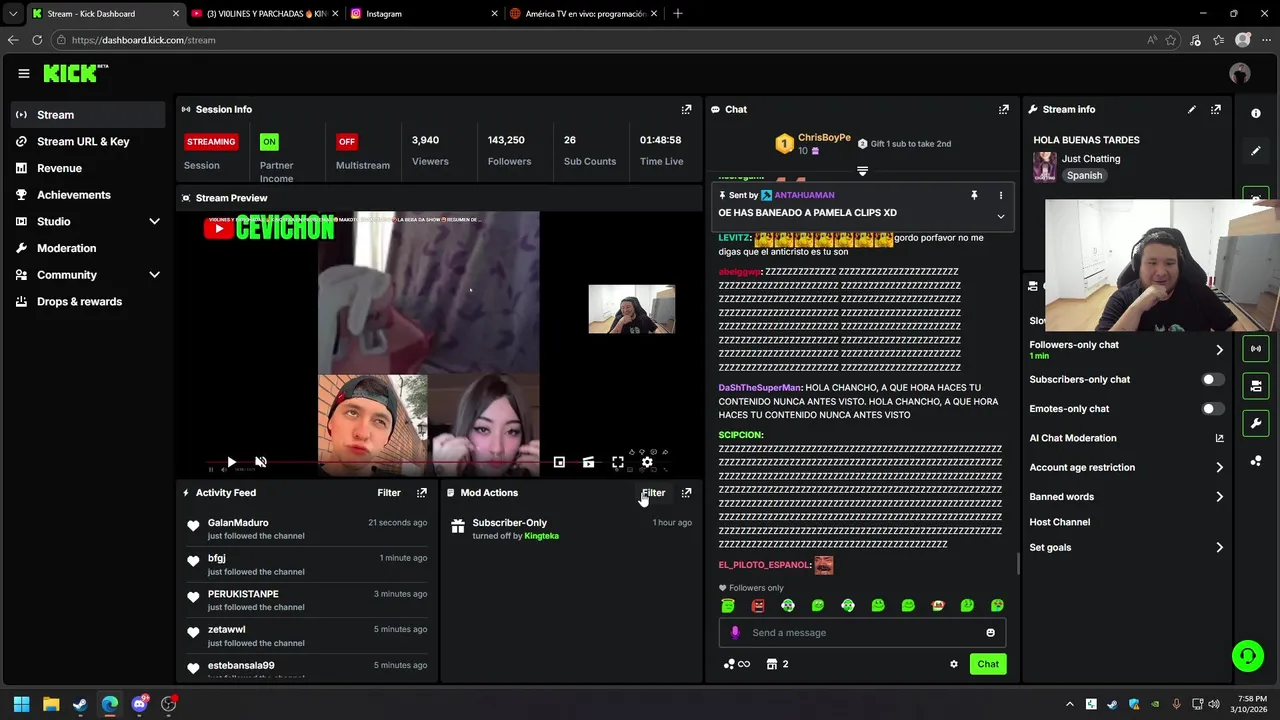This screenshot has width=1280, height=720.
Task: Open AI Chat Moderation external link
Action: [1219, 438]
